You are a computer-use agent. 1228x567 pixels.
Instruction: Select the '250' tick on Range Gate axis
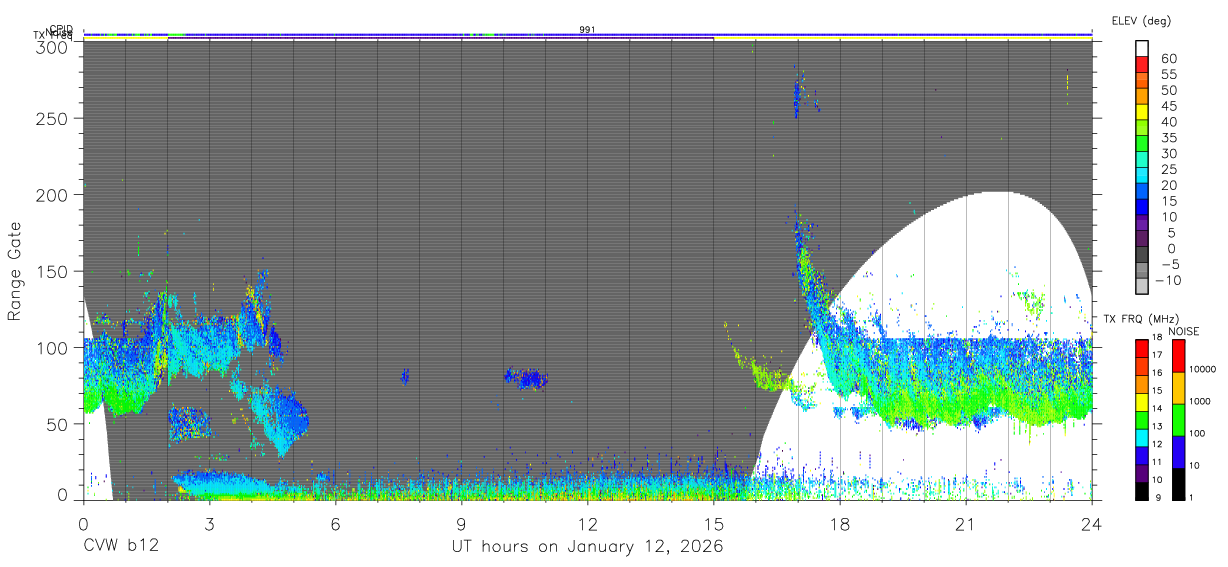(54, 118)
